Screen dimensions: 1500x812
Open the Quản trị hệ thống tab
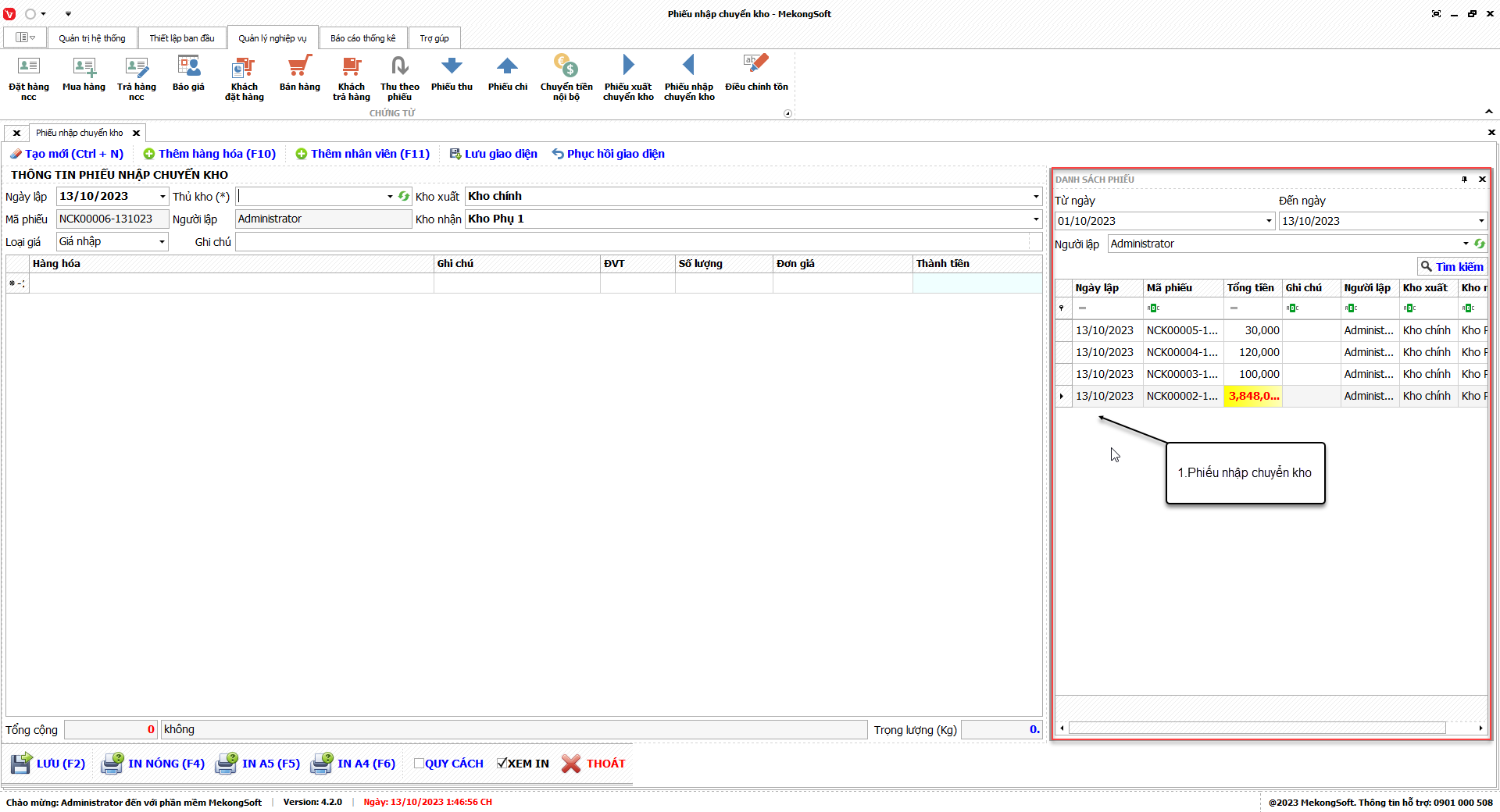click(91, 38)
